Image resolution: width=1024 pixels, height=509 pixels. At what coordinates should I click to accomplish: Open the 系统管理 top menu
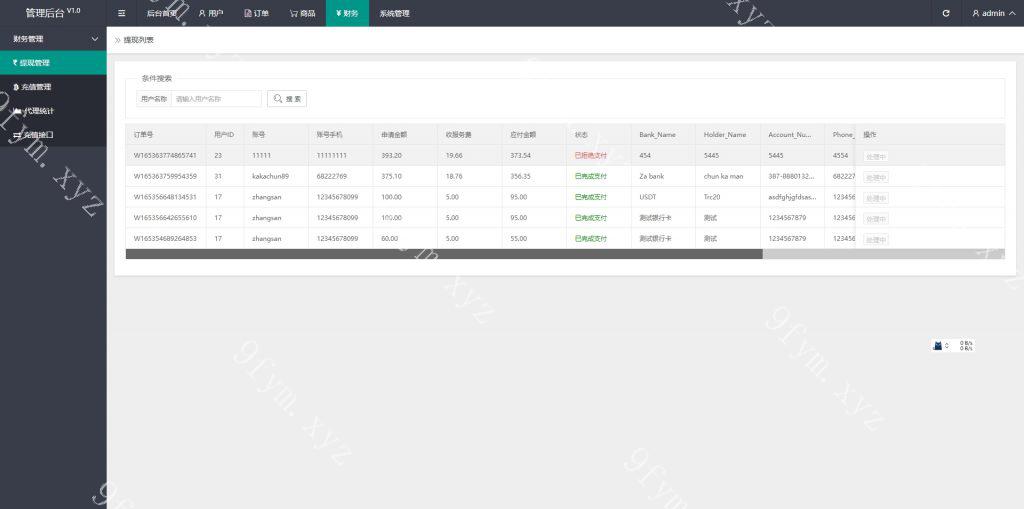[394, 13]
